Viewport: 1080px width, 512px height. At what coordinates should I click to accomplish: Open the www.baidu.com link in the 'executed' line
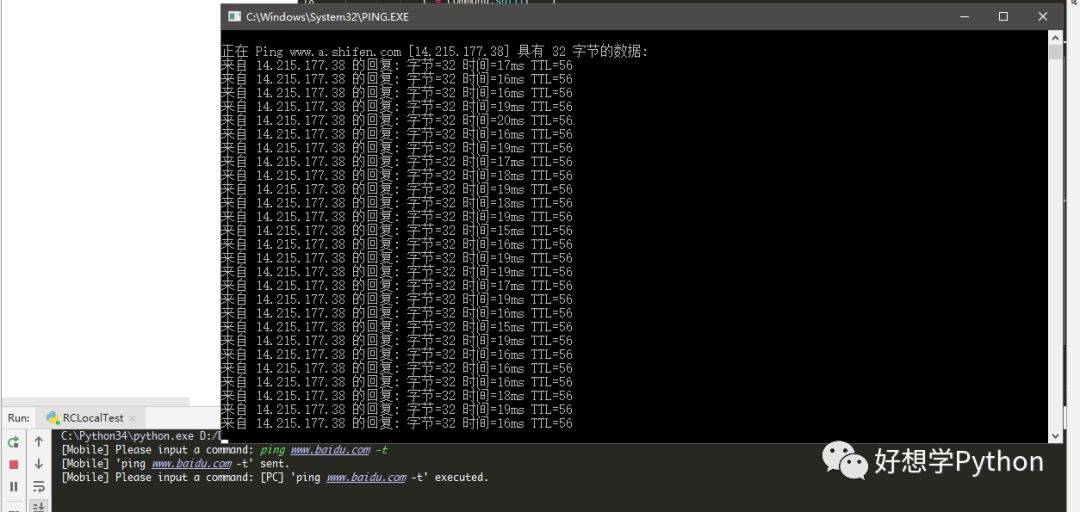click(x=366, y=478)
